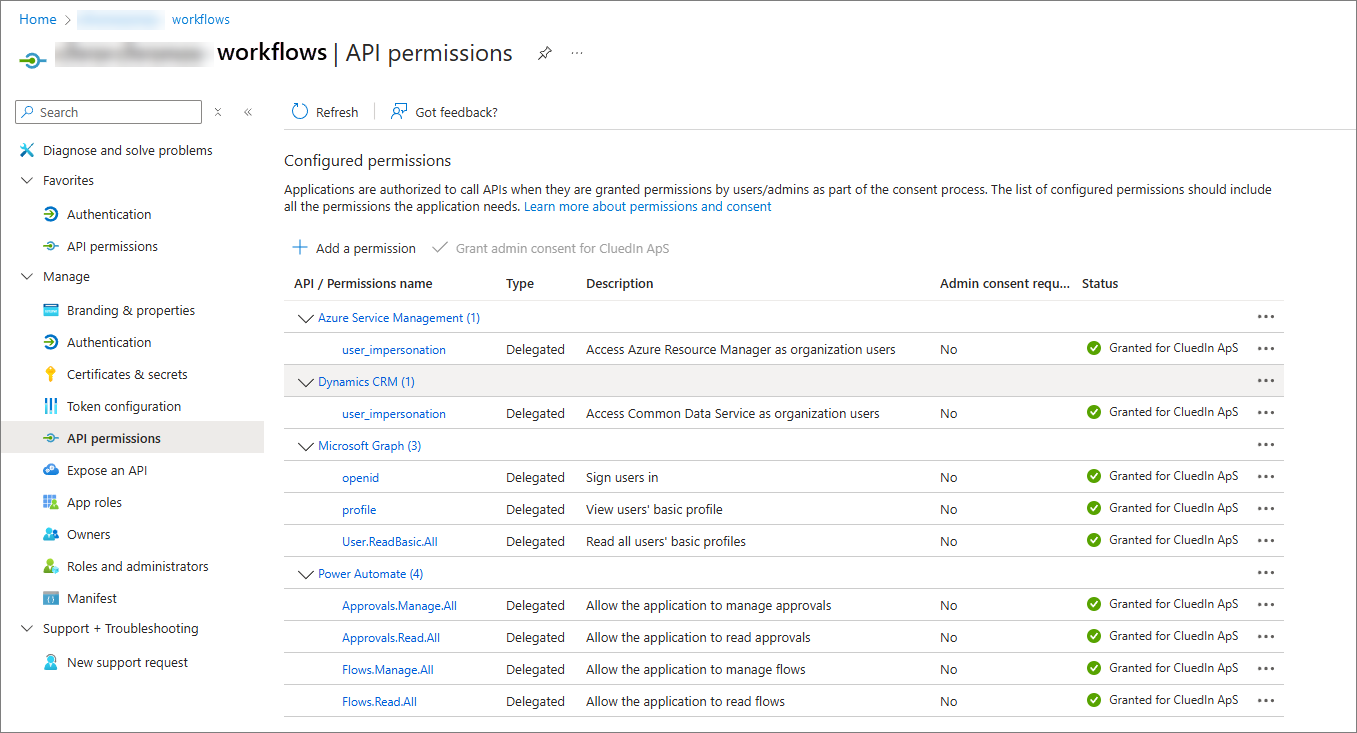Open the Azure Service Management (1) link
Screen dimensions: 1357x733
click(399, 318)
